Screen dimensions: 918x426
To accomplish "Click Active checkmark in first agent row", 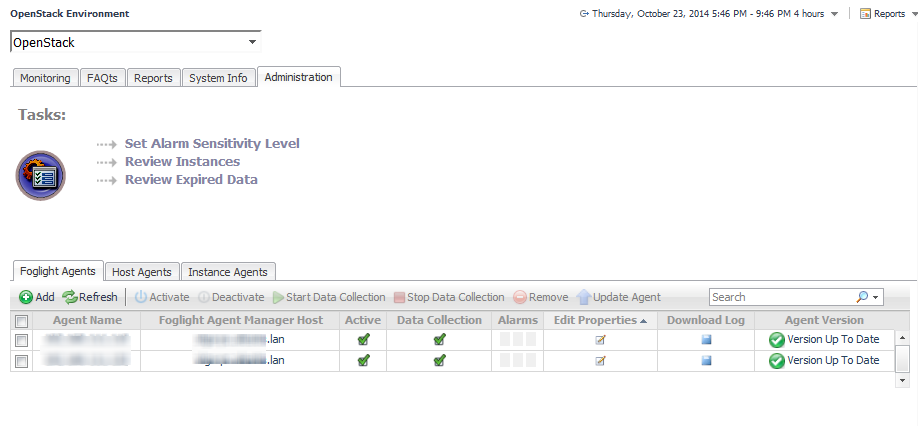I will tap(363, 339).
